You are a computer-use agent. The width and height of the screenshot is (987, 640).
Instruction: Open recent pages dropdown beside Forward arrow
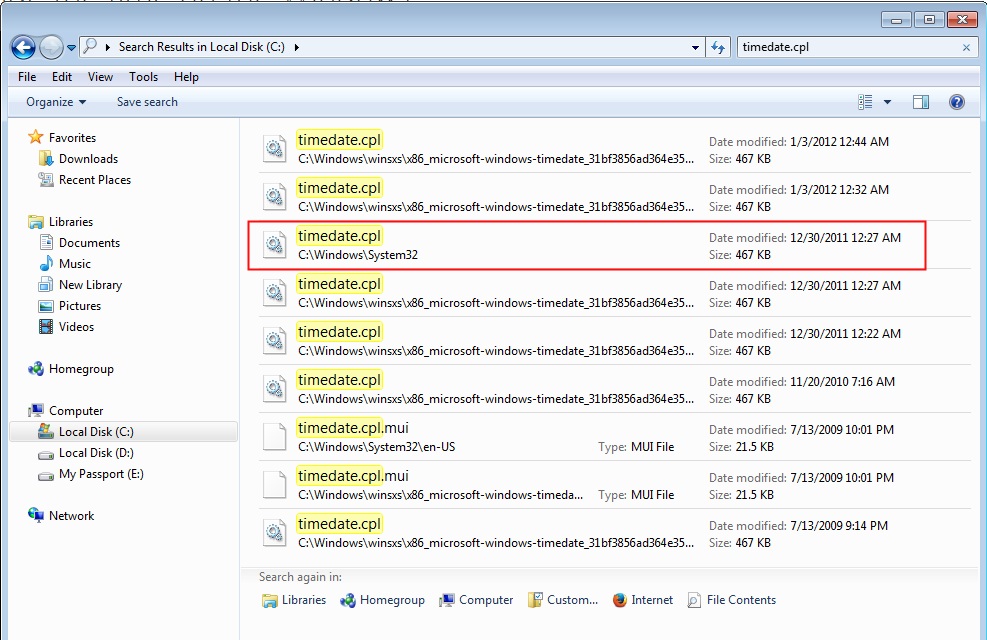point(71,48)
